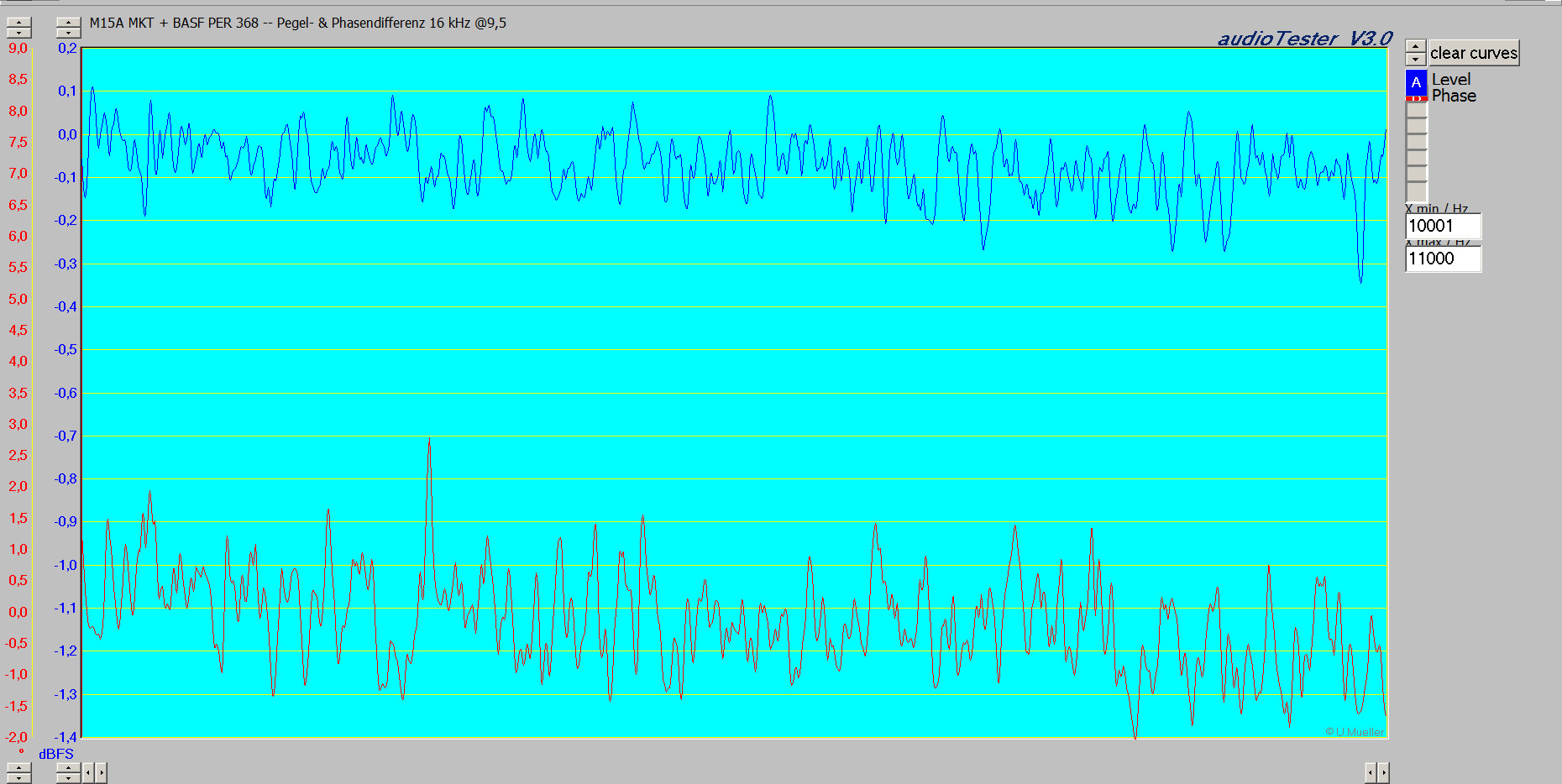Image resolution: width=1562 pixels, height=784 pixels.
Task: Click the Phase curve label
Action: tap(1454, 96)
